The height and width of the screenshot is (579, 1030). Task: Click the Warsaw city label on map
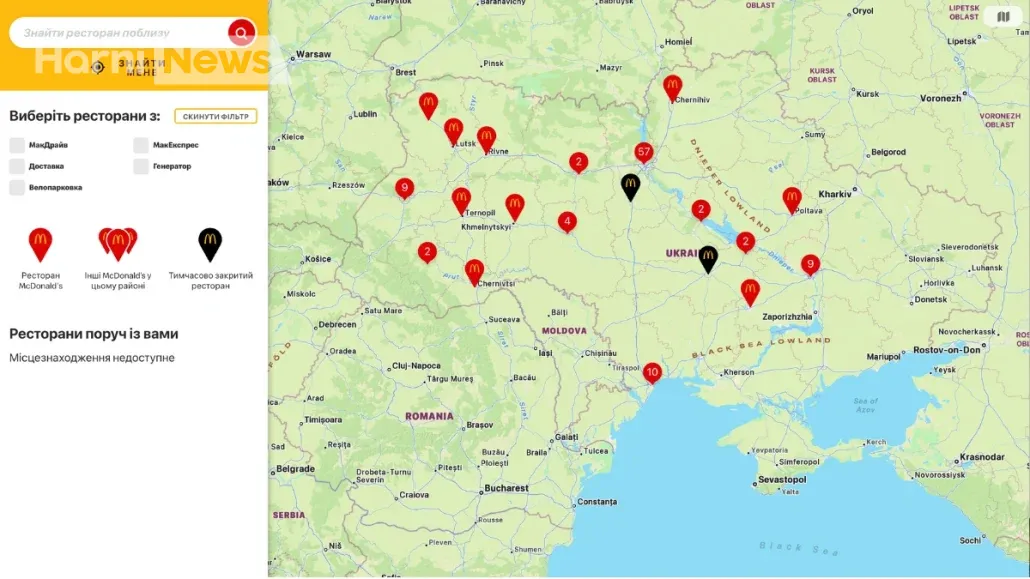click(313, 54)
